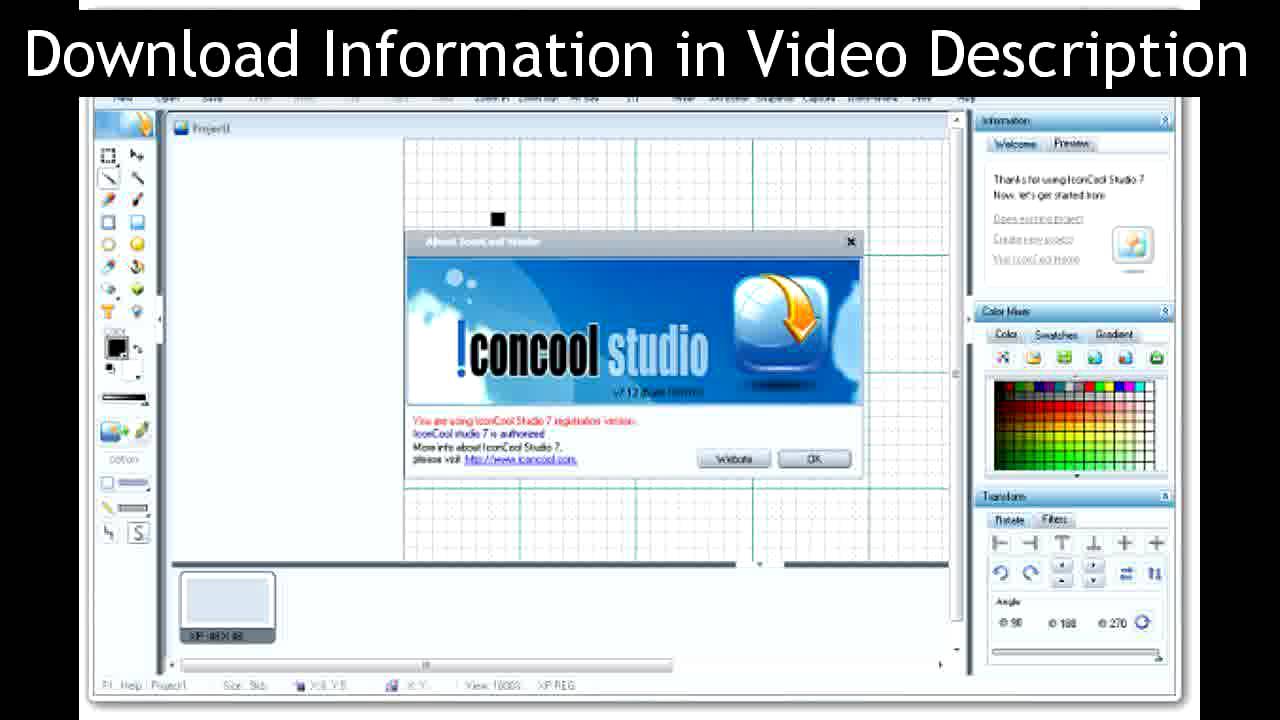Activate the paint Bucket fill tool
The image size is (1280, 720).
pyautogui.click(x=137, y=266)
